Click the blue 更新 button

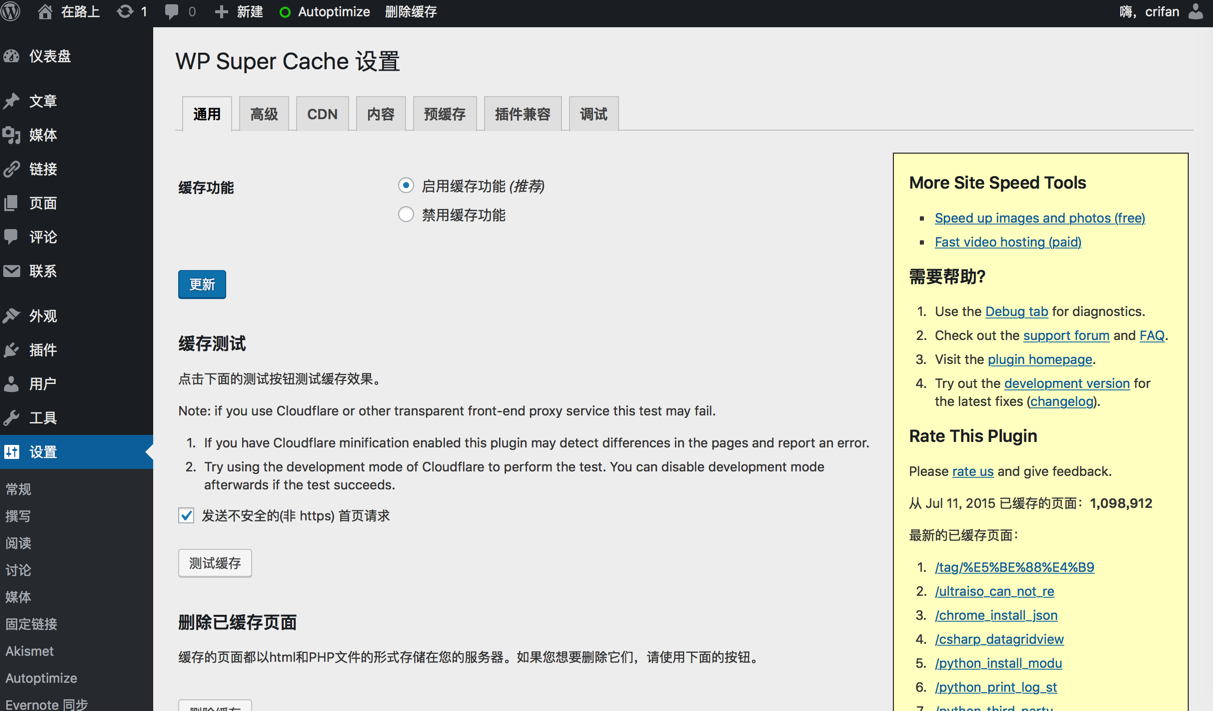click(x=202, y=285)
